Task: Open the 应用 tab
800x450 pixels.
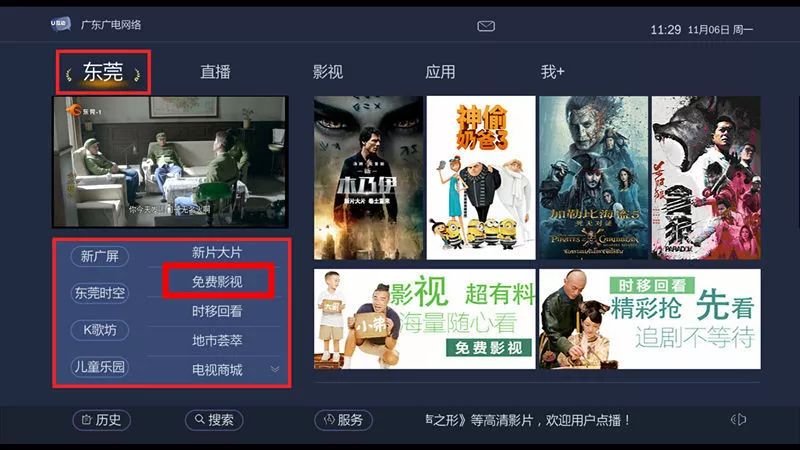Action: [440, 71]
